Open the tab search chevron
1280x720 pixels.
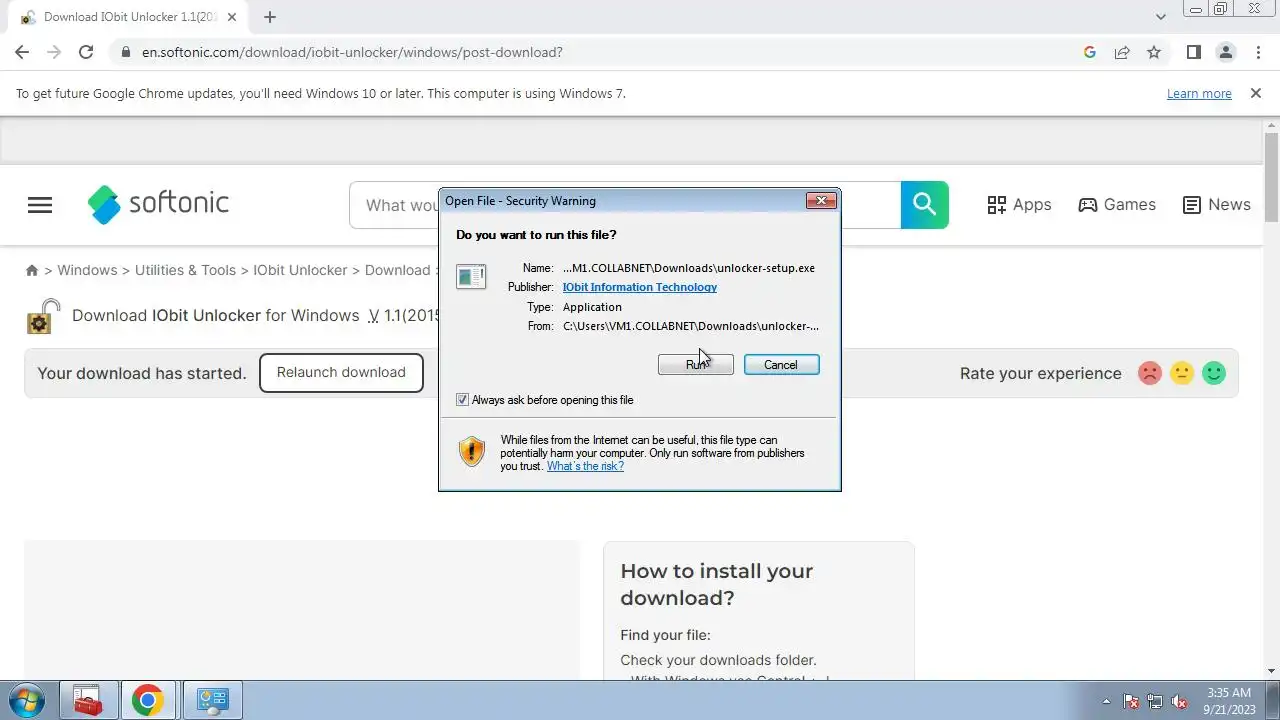click(1161, 17)
